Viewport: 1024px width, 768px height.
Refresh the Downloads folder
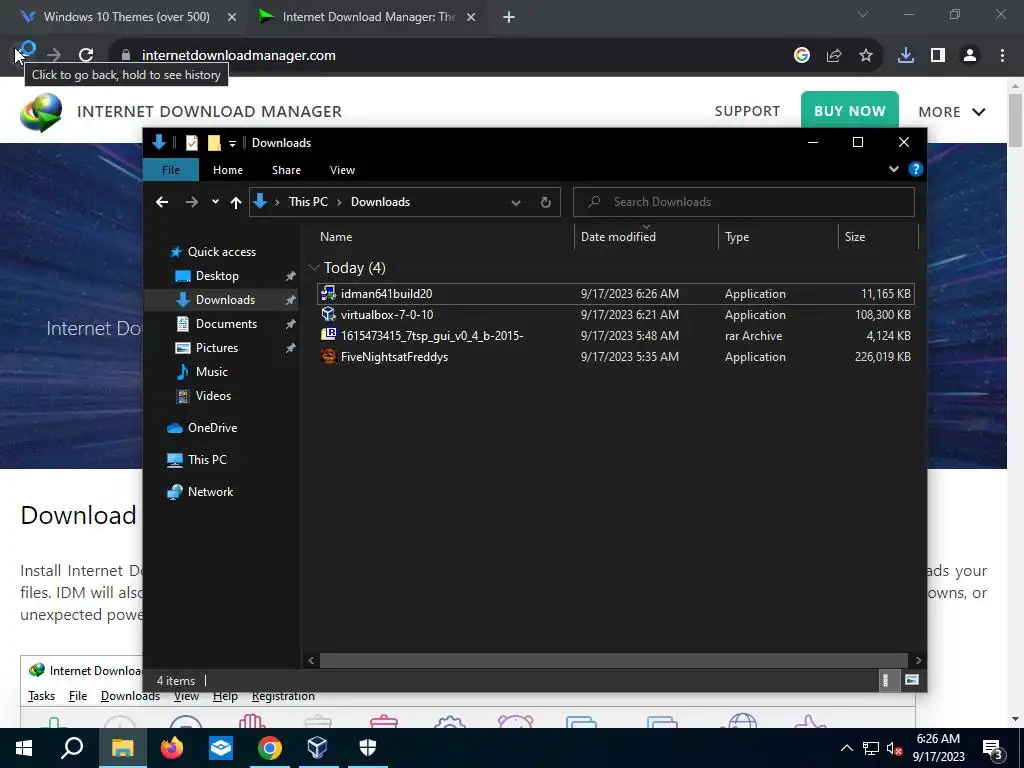click(545, 202)
